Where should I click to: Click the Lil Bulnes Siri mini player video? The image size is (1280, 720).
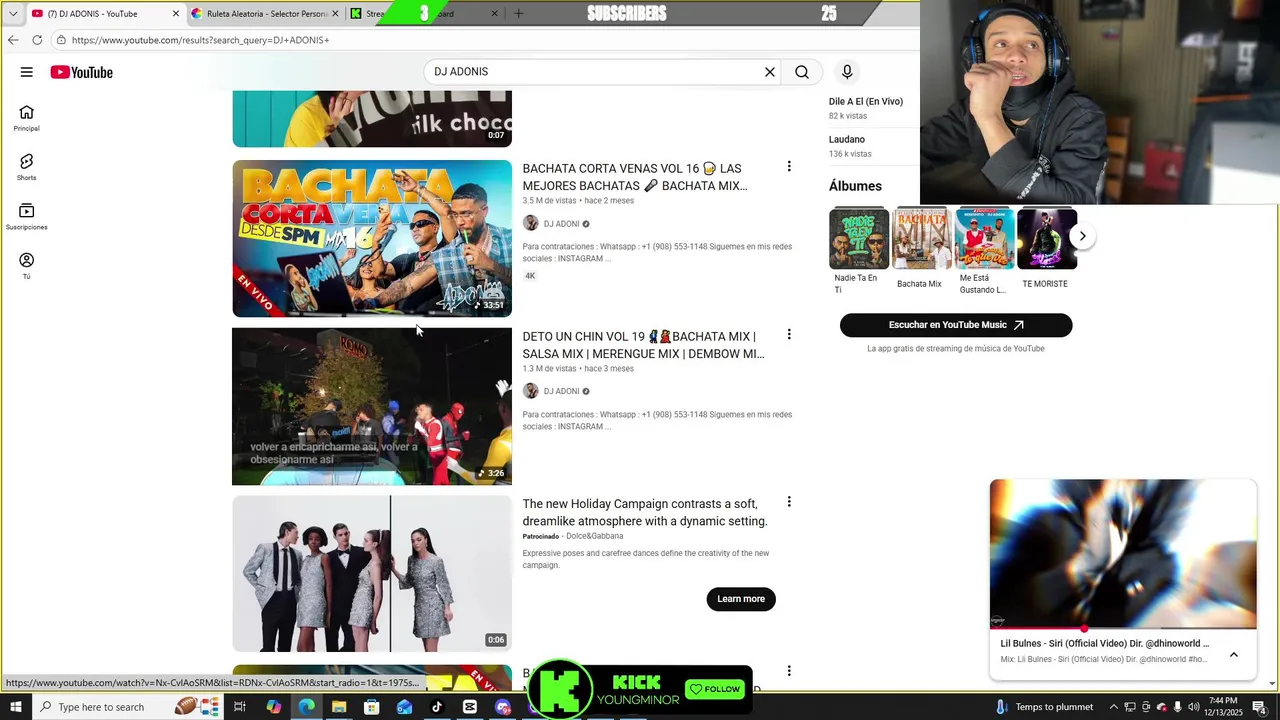click(1123, 553)
